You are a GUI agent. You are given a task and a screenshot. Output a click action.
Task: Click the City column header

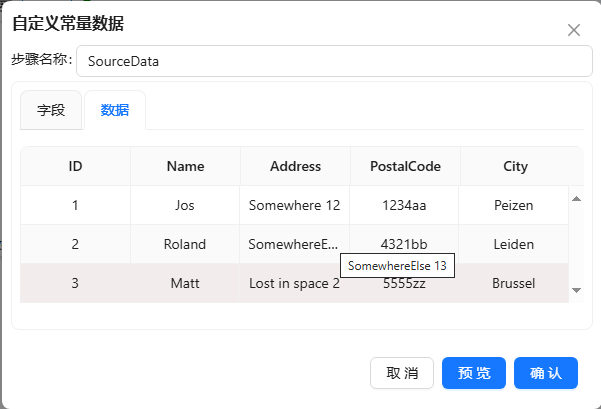click(x=515, y=166)
